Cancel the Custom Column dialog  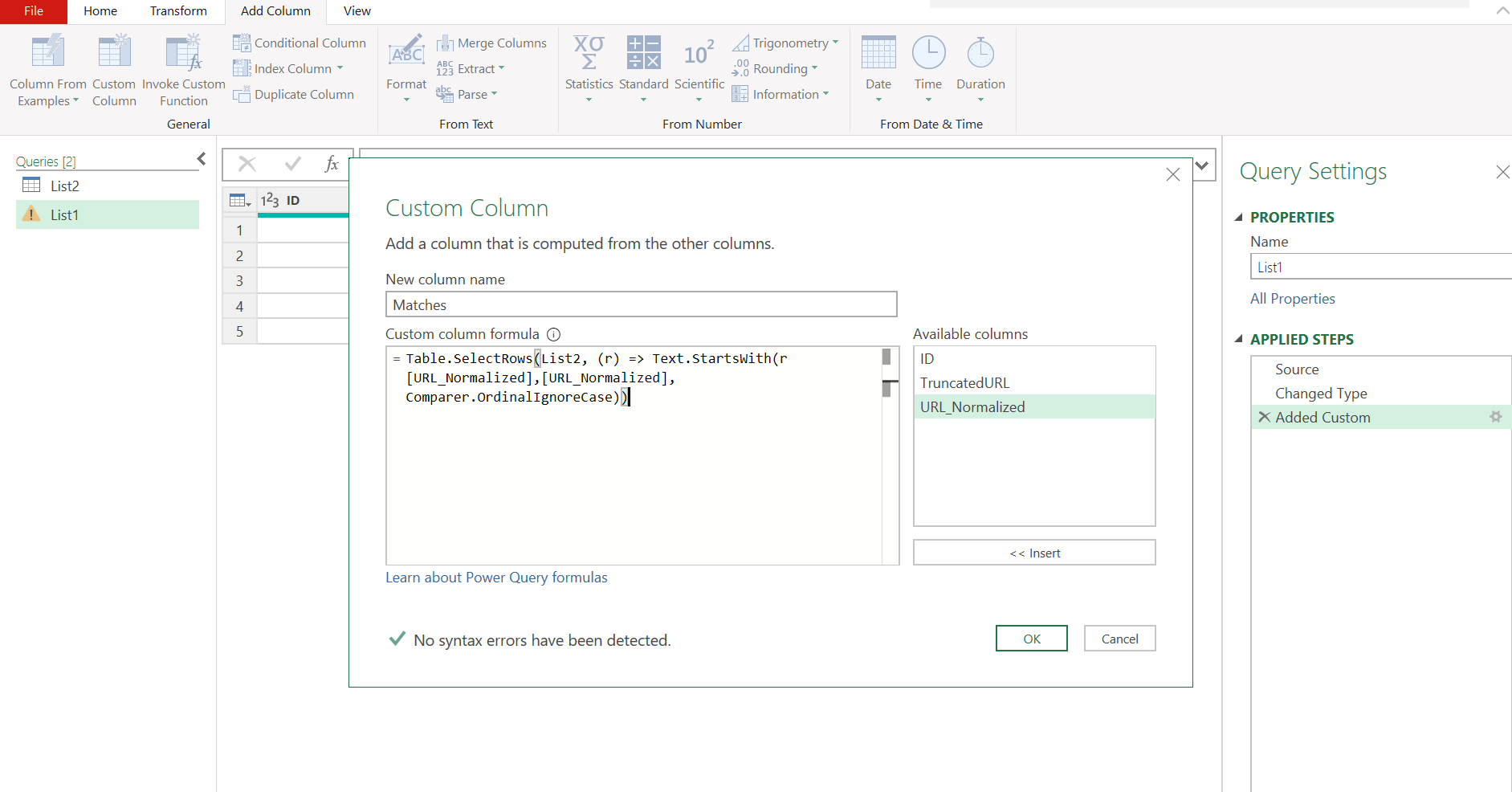coord(1119,639)
